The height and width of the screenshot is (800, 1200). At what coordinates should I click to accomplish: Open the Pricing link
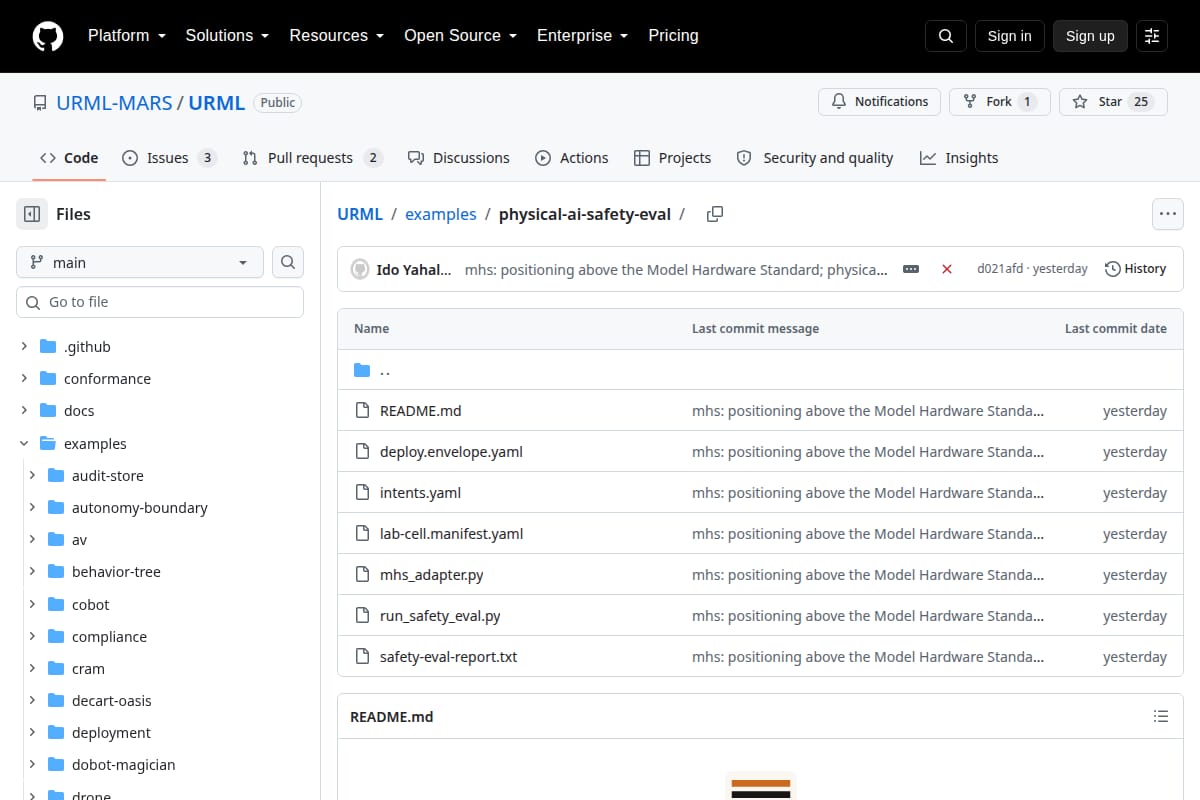[x=673, y=36]
